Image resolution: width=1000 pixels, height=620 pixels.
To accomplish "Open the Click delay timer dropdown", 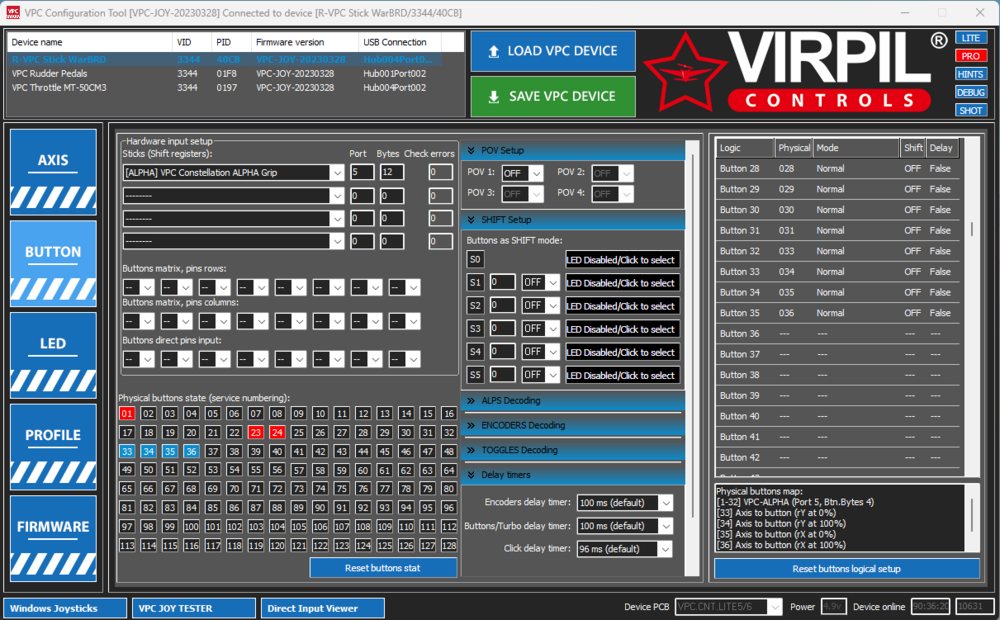I will coord(624,549).
